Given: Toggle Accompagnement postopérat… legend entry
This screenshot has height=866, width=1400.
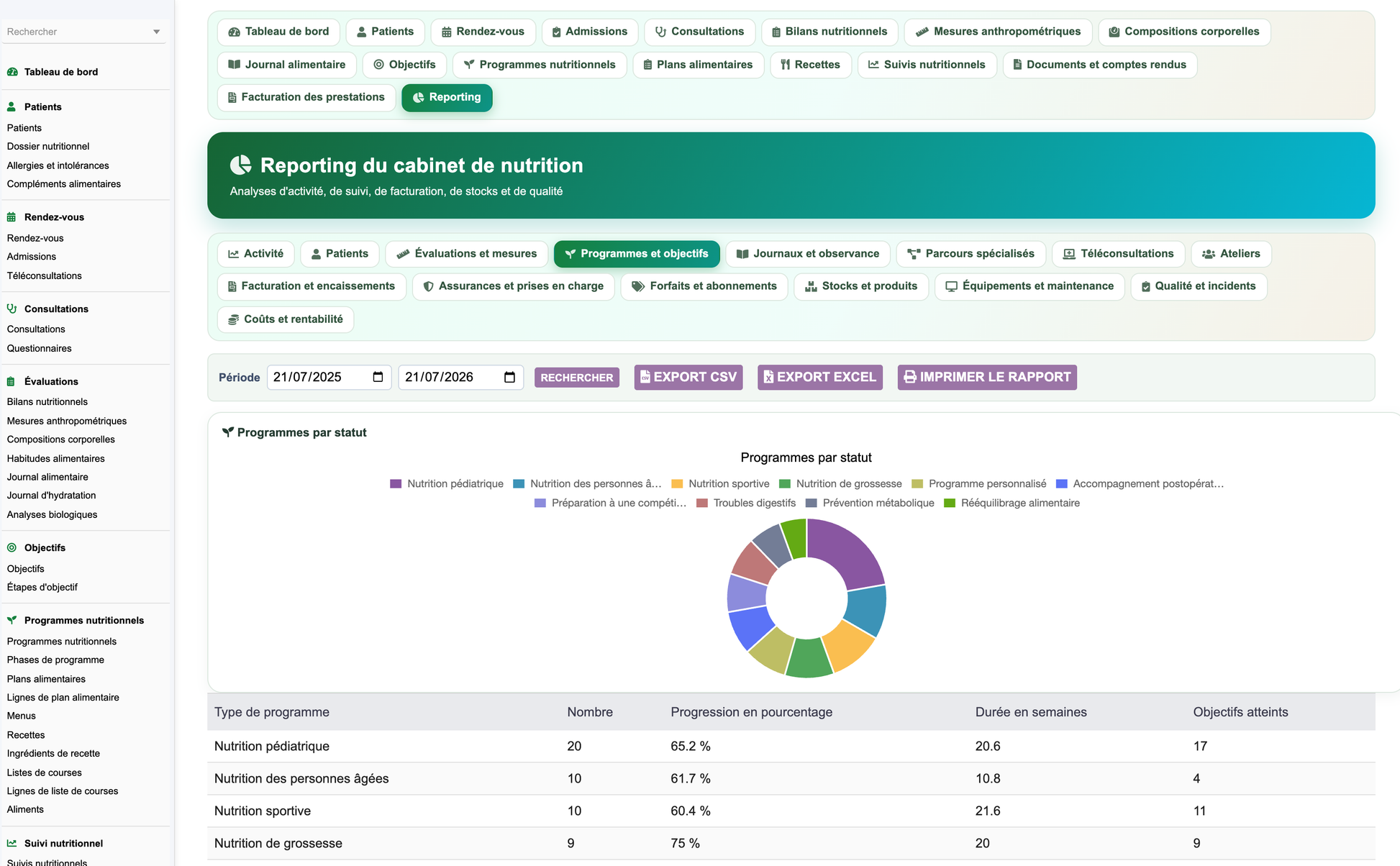Looking at the screenshot, I should tap(1140, 484).
